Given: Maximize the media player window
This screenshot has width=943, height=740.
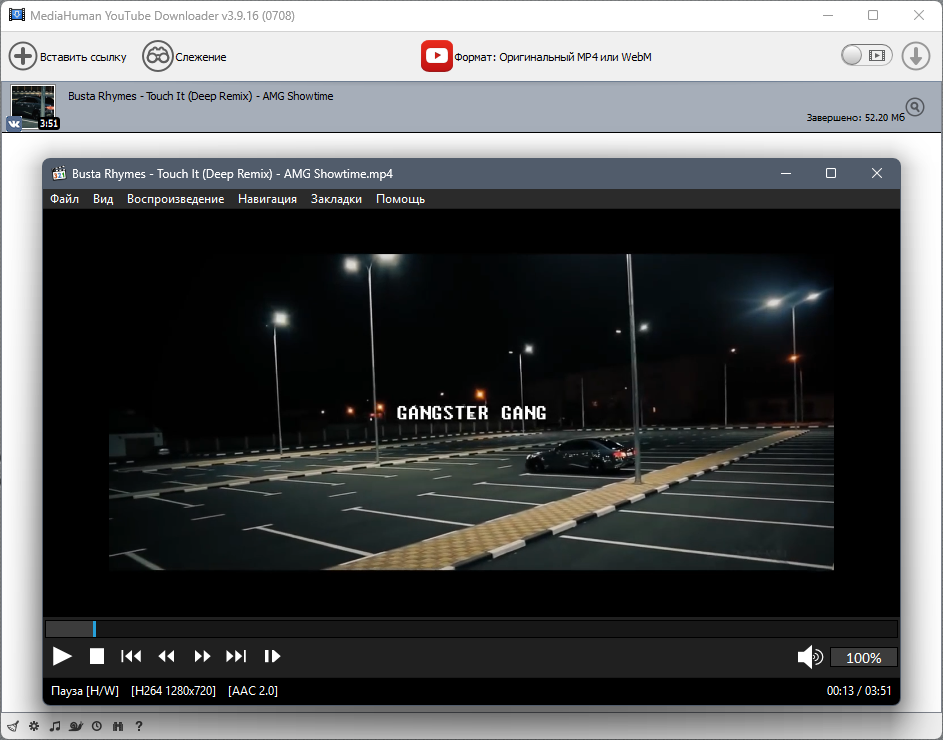Looking at the screenshot, I should click(x=831, y=173).
